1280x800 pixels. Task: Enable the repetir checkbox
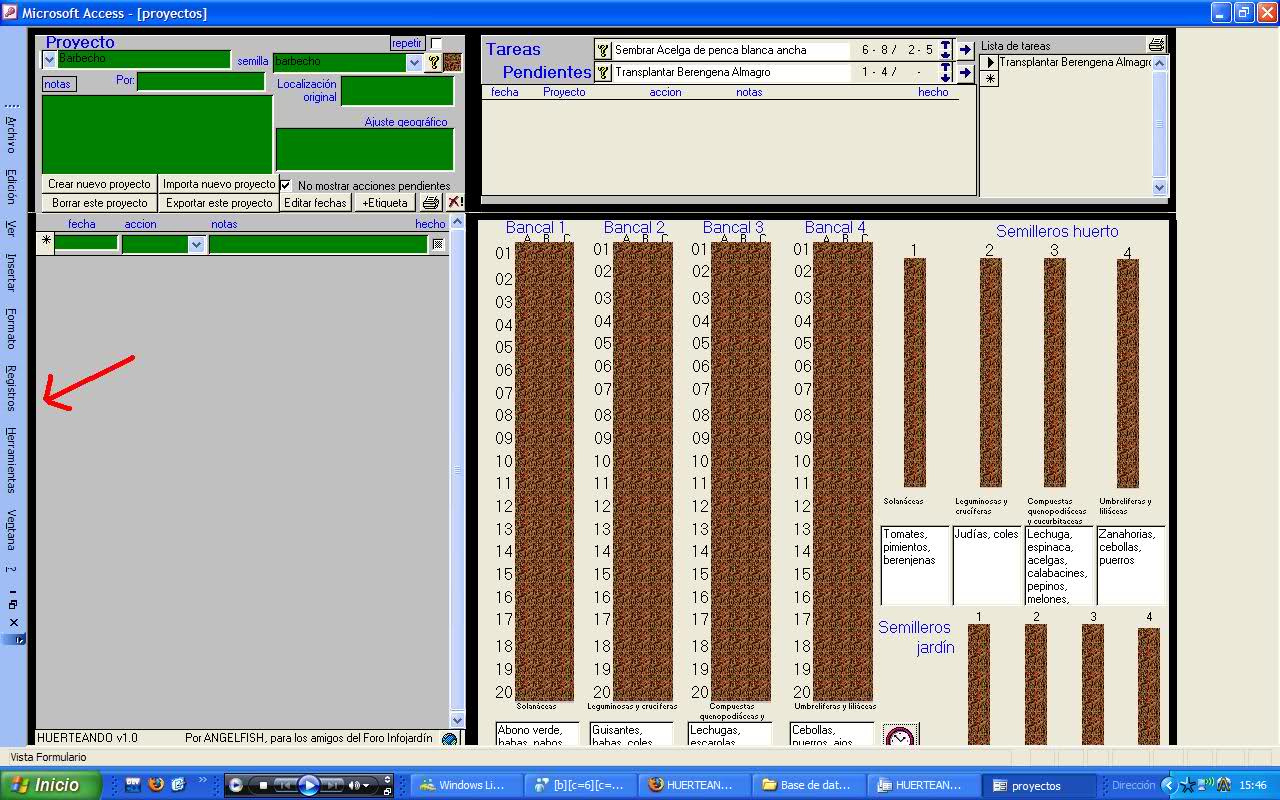[x=436, y=43]
